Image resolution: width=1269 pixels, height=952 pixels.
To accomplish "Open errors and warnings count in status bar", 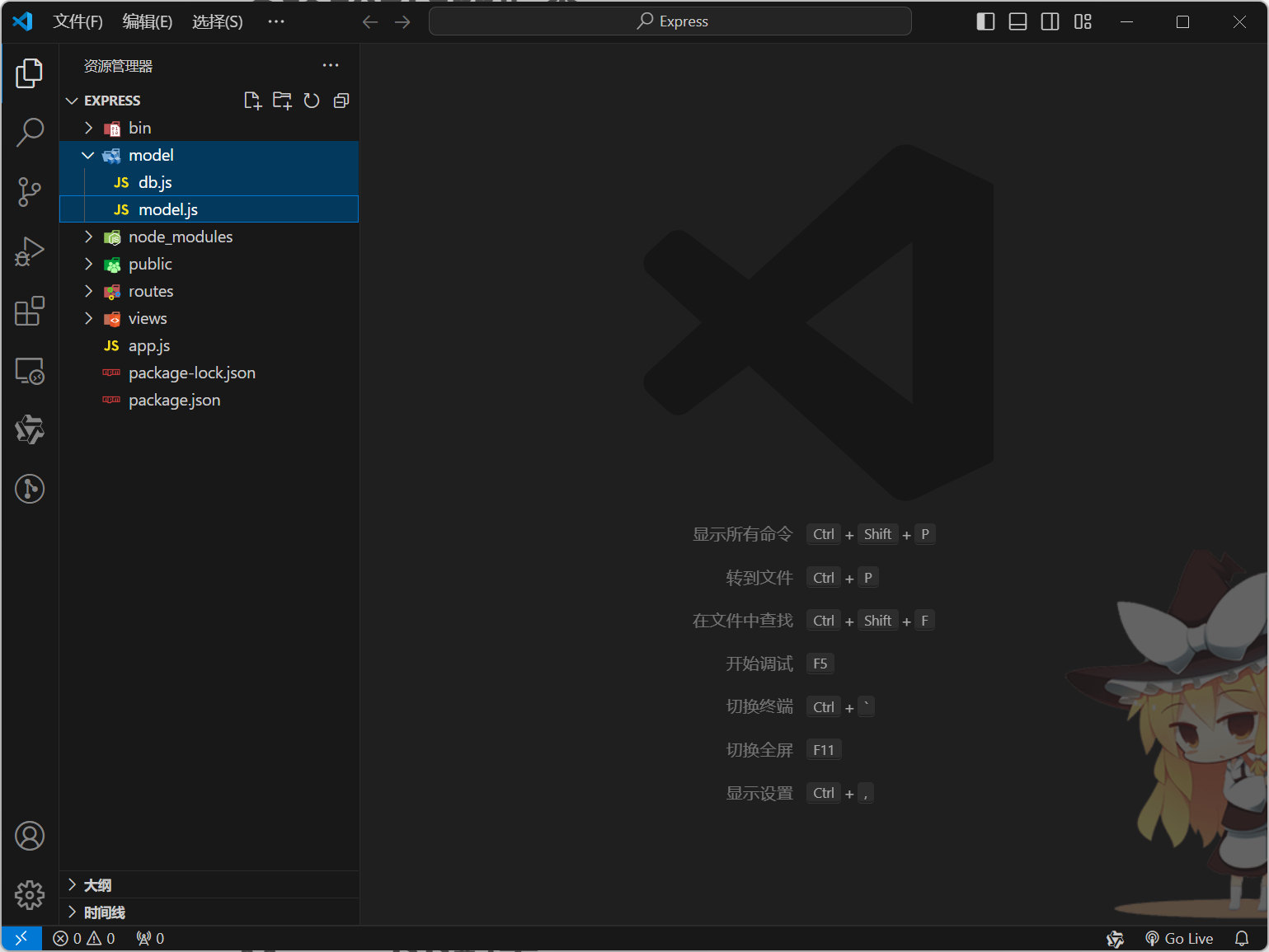I will click(84, 938).
